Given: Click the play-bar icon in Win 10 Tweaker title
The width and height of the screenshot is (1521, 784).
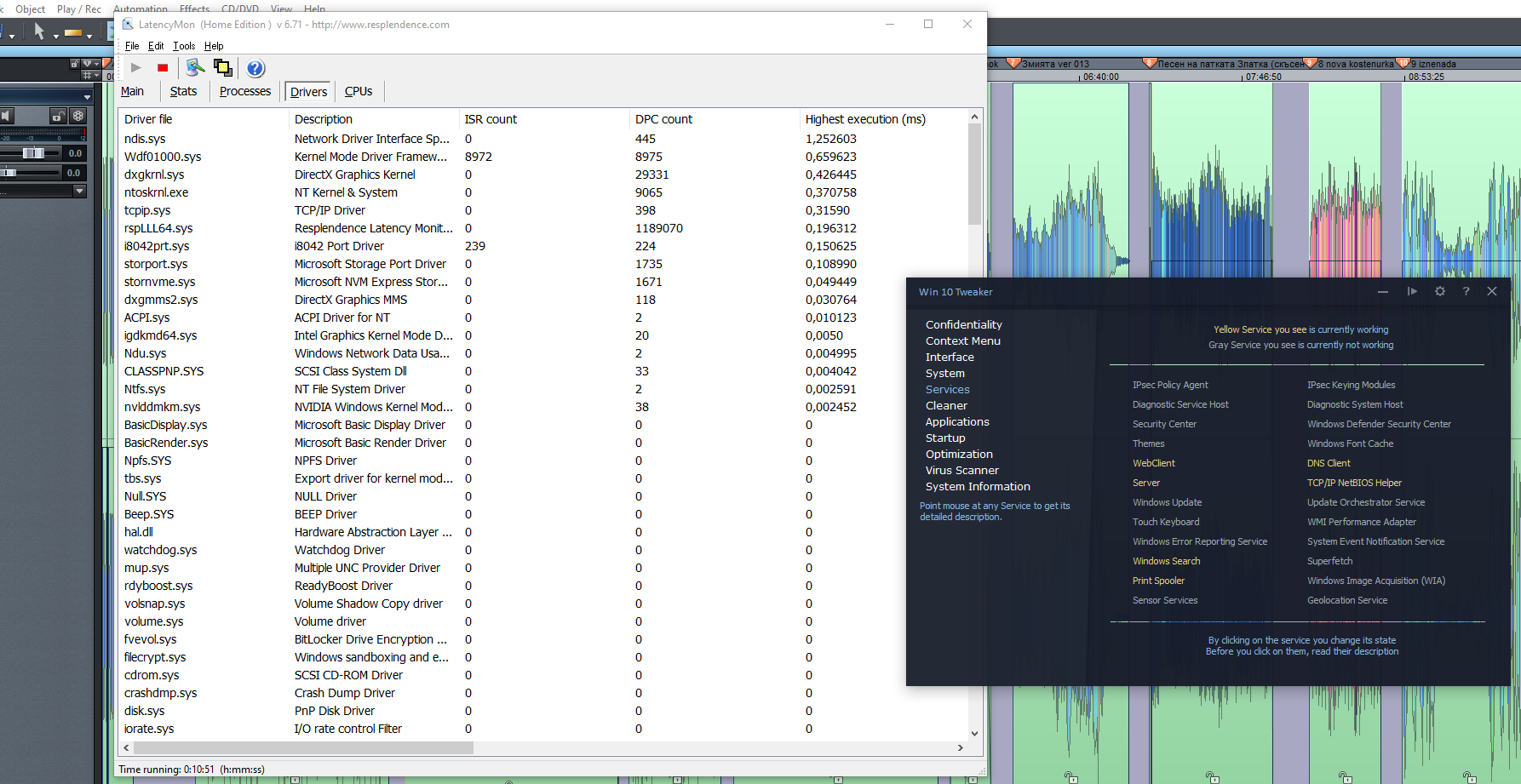Looking at the screenshot, I should click(x=1412, y=291).
